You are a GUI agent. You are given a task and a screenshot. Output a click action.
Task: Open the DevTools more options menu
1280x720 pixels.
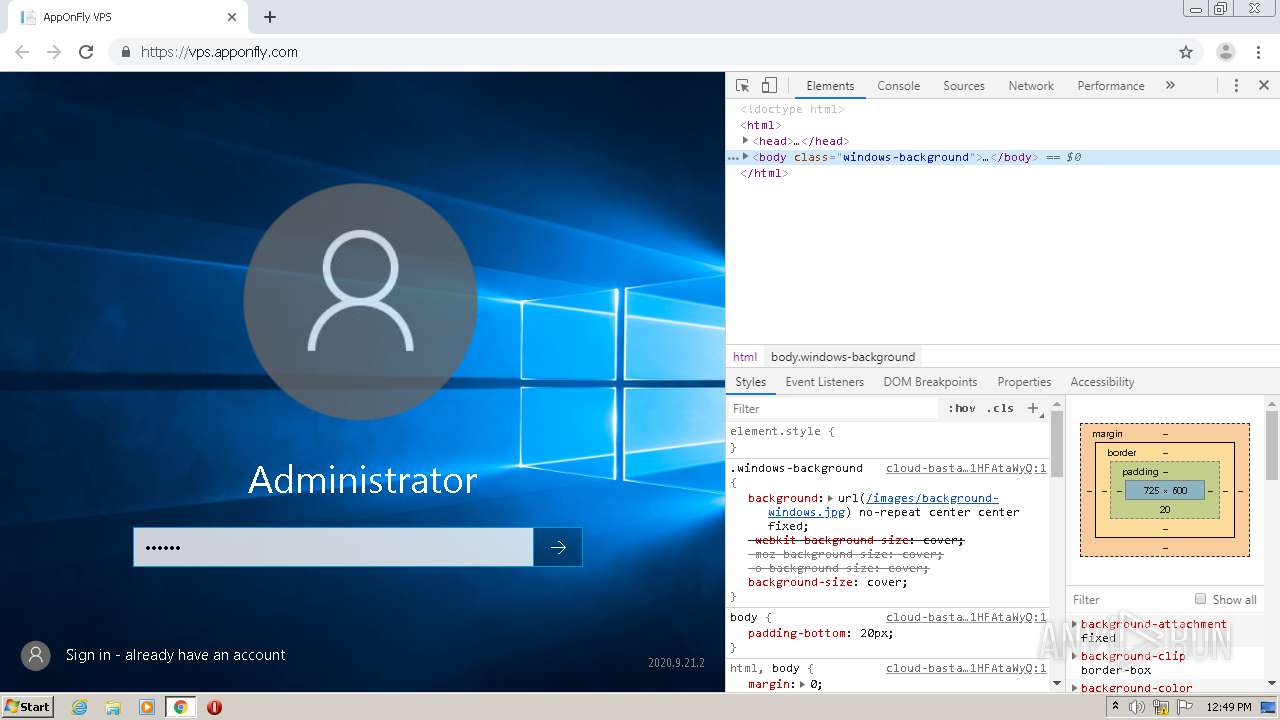1236,86
